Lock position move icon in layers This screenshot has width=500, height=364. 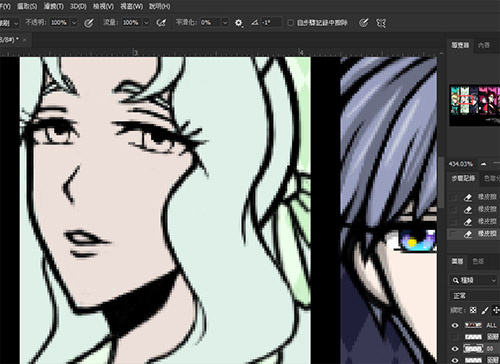[x=496, y=310]
